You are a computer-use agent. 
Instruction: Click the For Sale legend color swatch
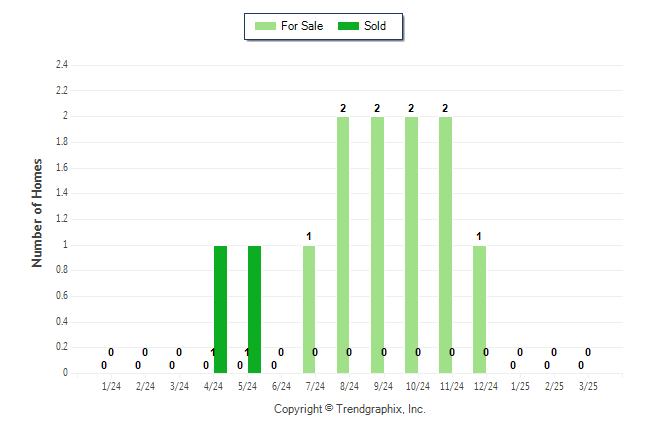click(x=265, y=26)
